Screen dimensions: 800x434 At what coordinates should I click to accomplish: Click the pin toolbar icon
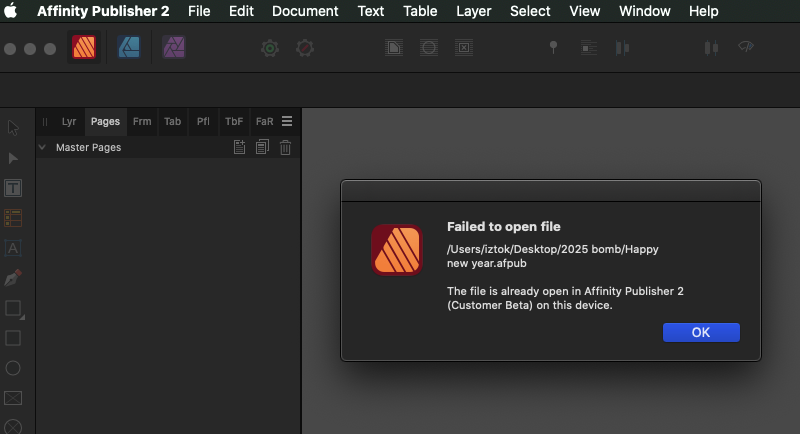tap(553, 47)
